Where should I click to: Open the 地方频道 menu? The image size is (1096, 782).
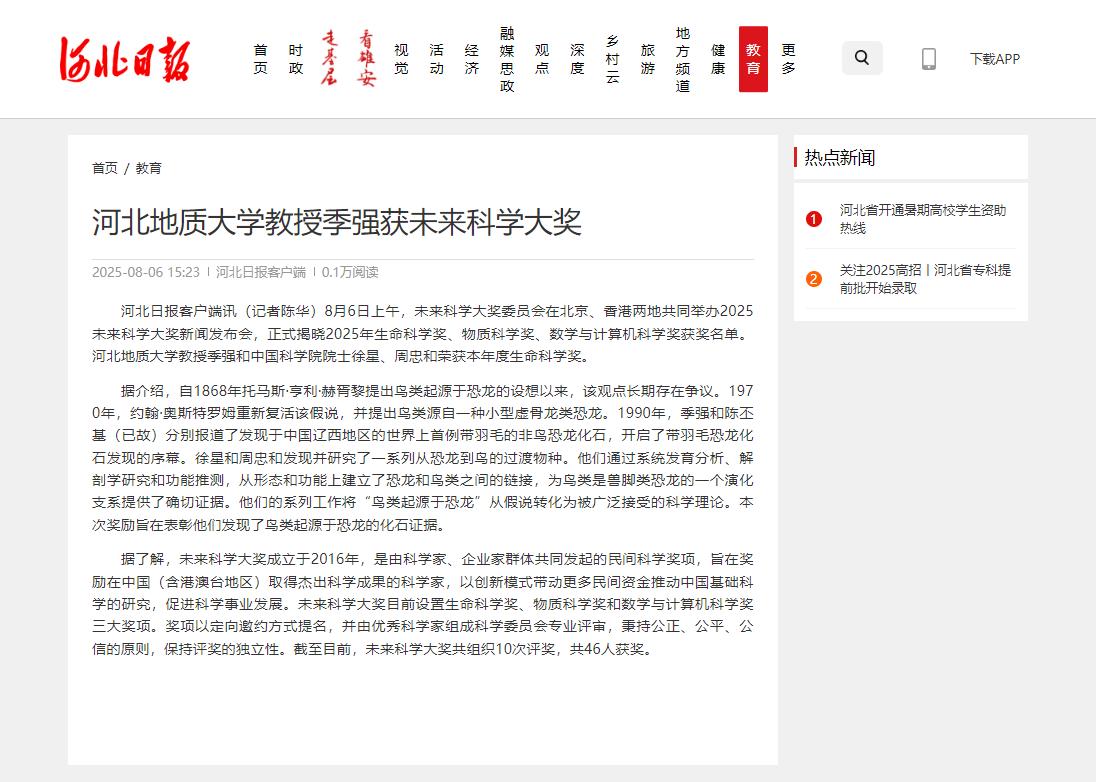point(682,59)
